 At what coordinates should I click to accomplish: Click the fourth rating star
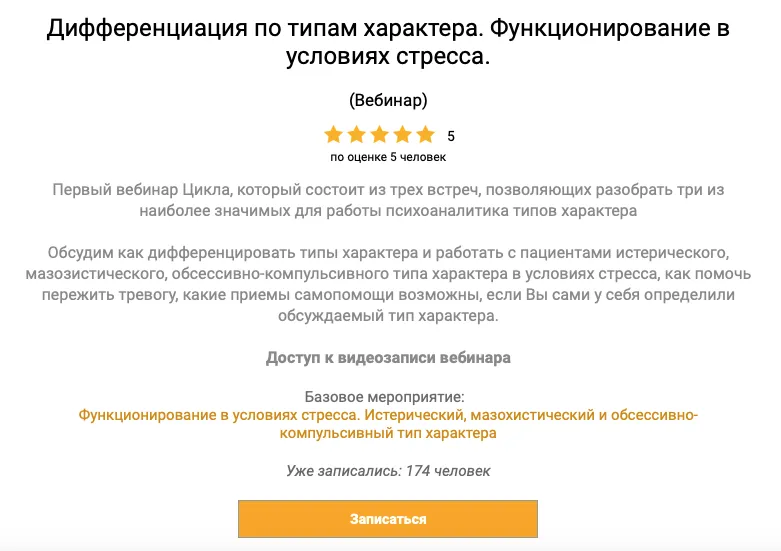(403, 135)
